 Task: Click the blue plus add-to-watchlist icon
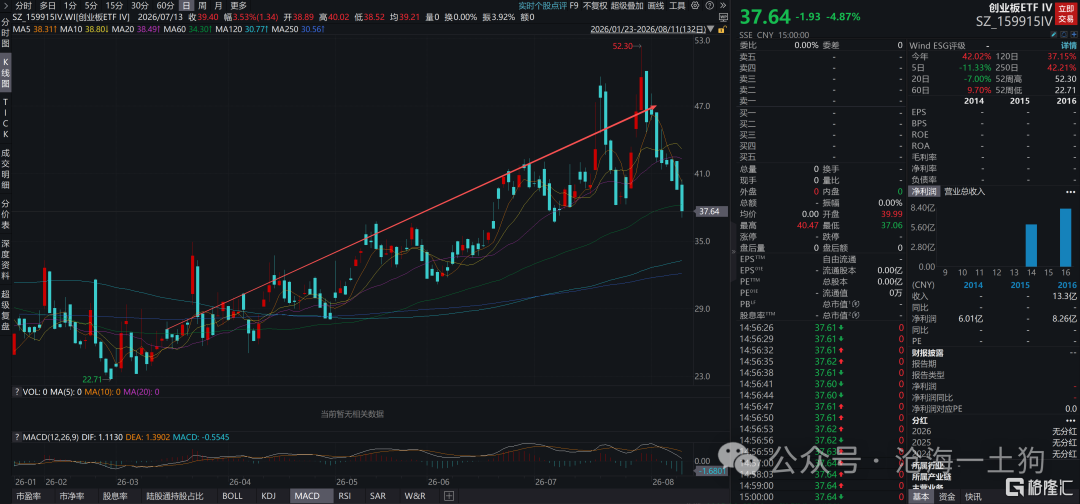click(x=1074, y=34)
